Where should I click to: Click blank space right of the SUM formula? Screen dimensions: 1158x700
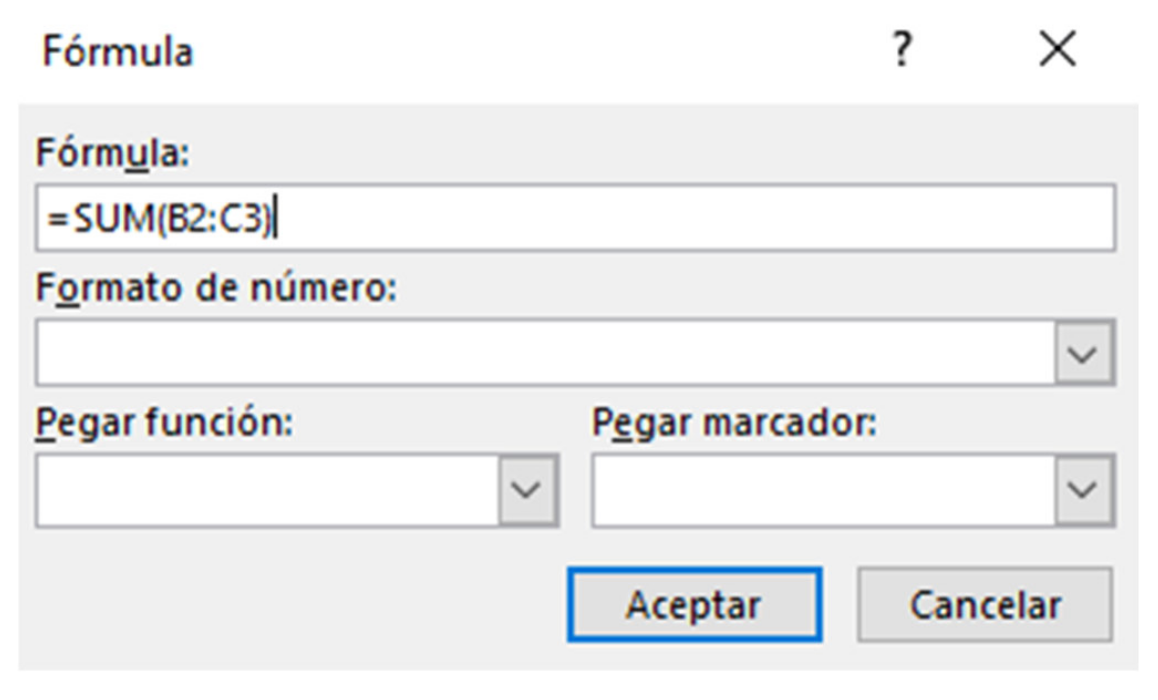coord(700,218)
